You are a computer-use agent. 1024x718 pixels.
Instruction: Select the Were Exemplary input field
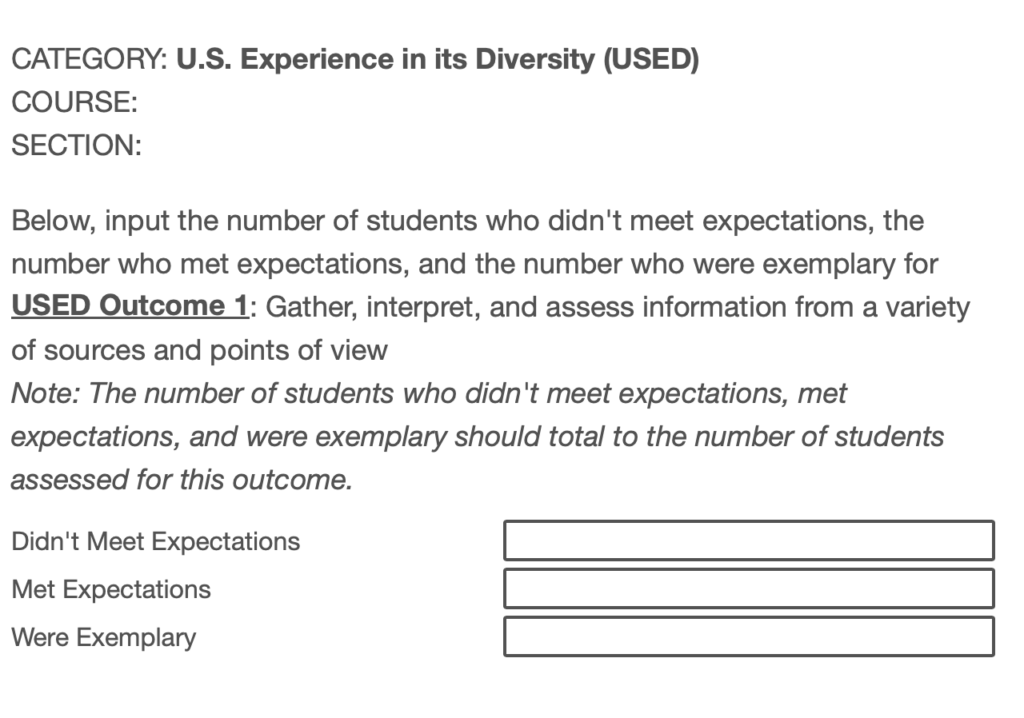[748, 637]
